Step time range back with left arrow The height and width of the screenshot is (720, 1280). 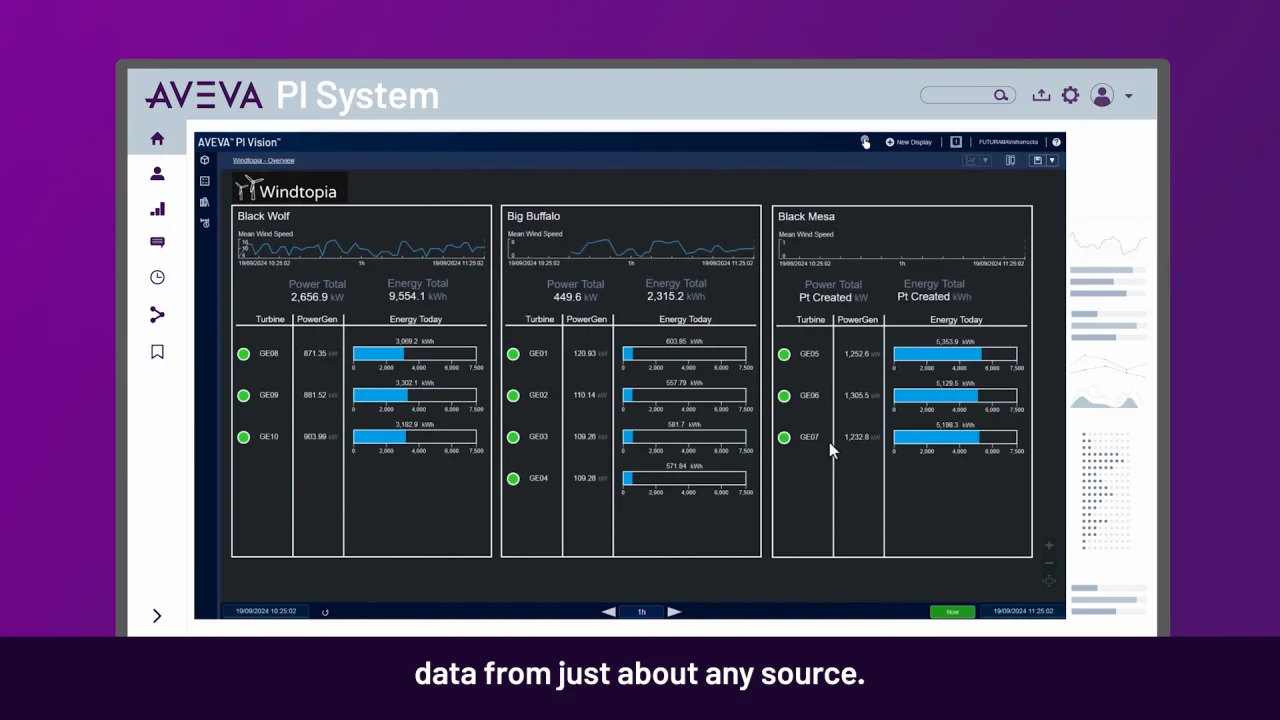(608, 612)
